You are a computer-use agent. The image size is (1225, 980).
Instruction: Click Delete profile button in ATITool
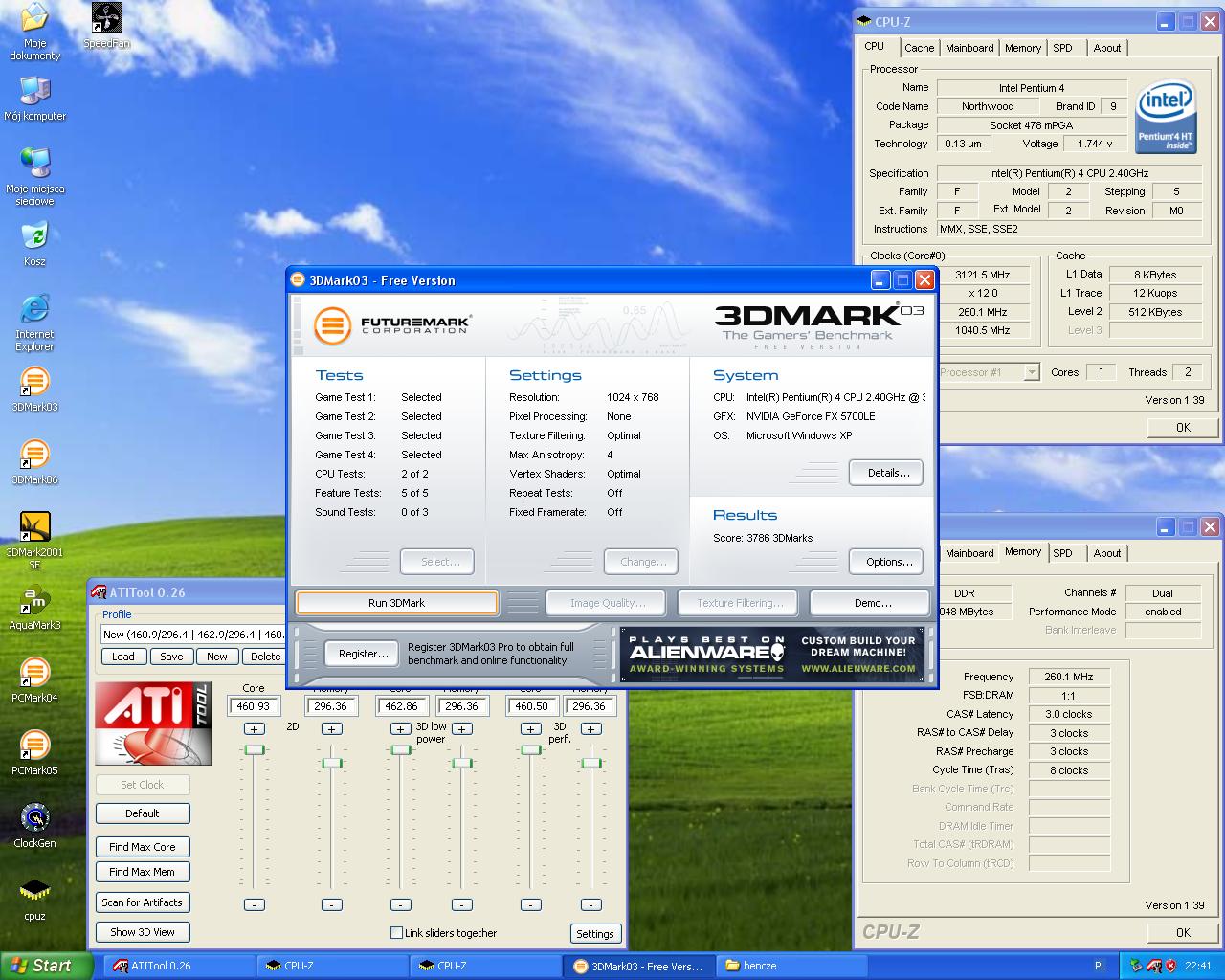[265, 657]
